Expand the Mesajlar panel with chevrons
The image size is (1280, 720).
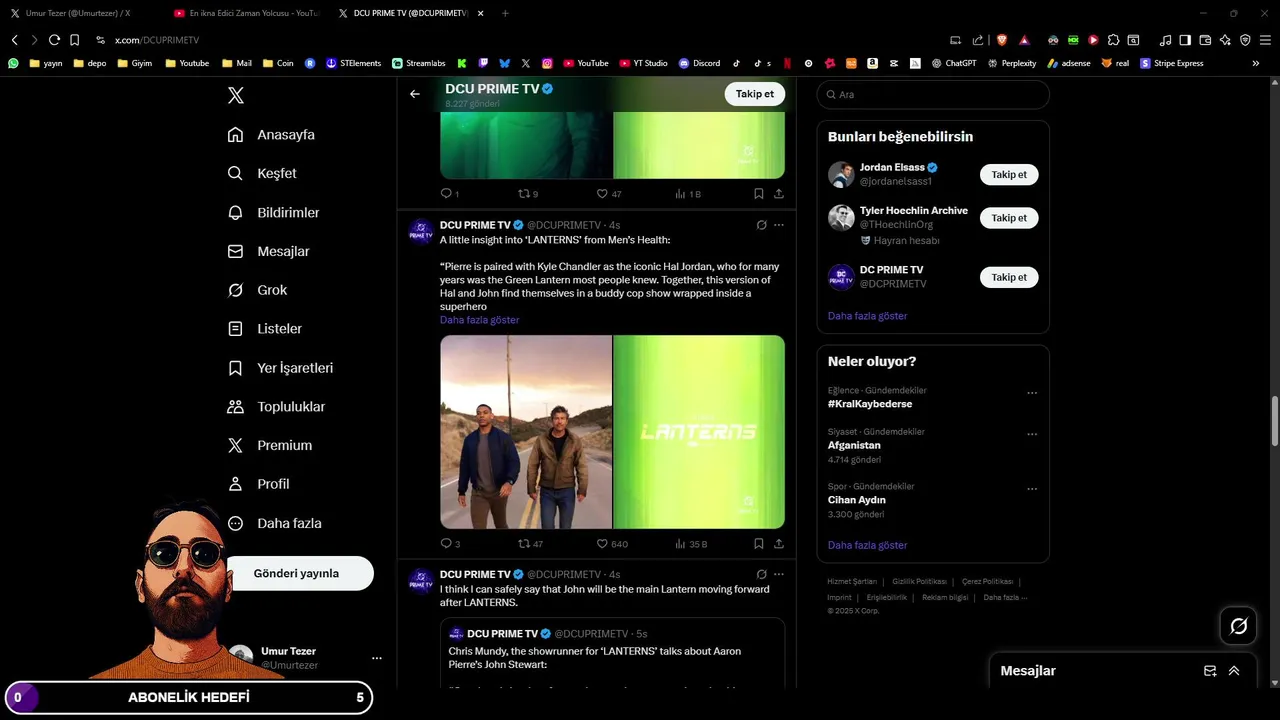pyautogui.click(x=1234, y=671)
